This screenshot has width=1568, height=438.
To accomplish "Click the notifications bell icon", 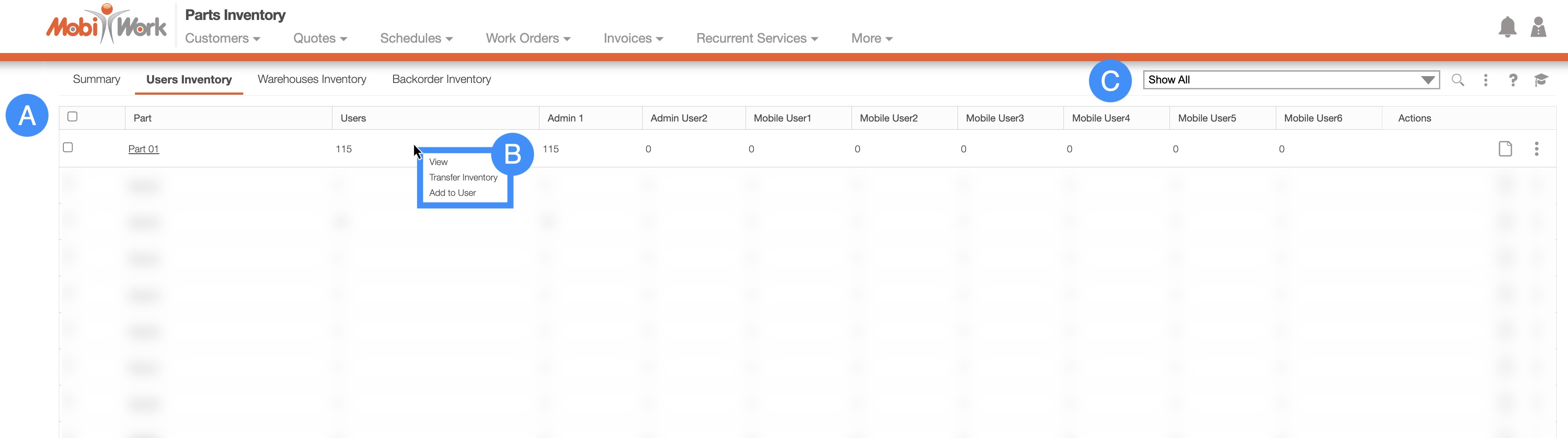I will (1507, 27).
